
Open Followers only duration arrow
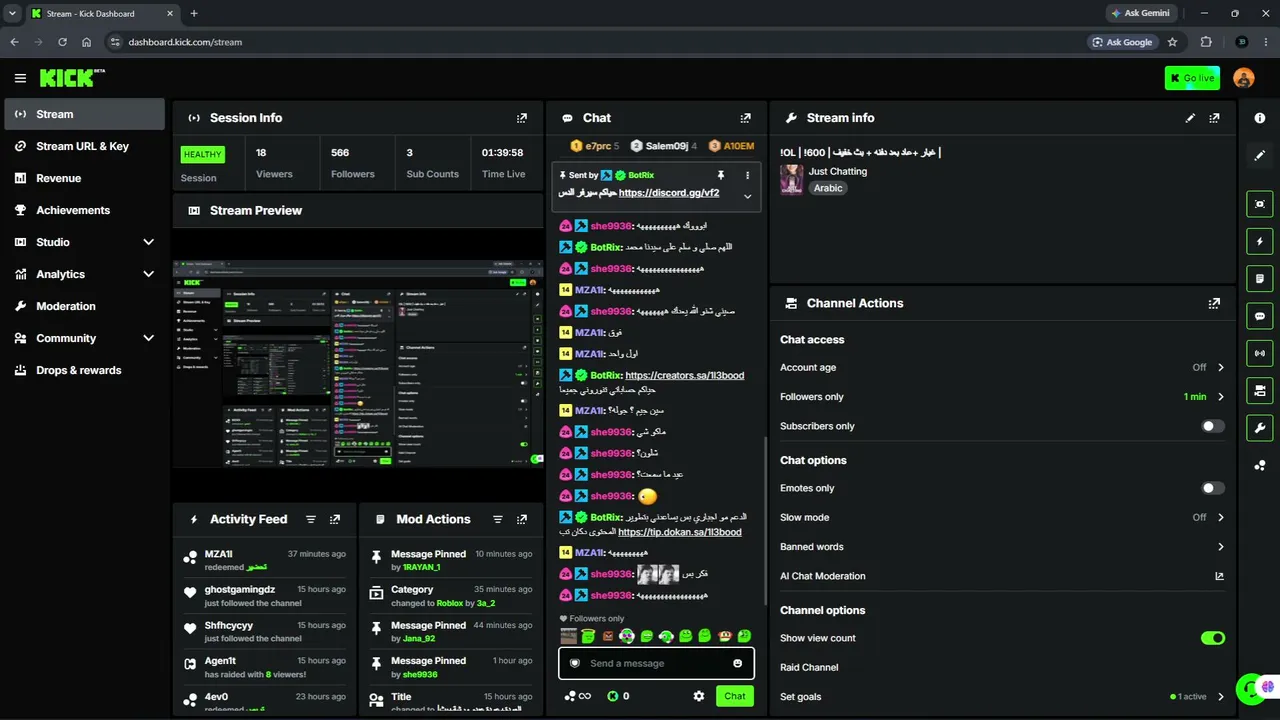1221,397
